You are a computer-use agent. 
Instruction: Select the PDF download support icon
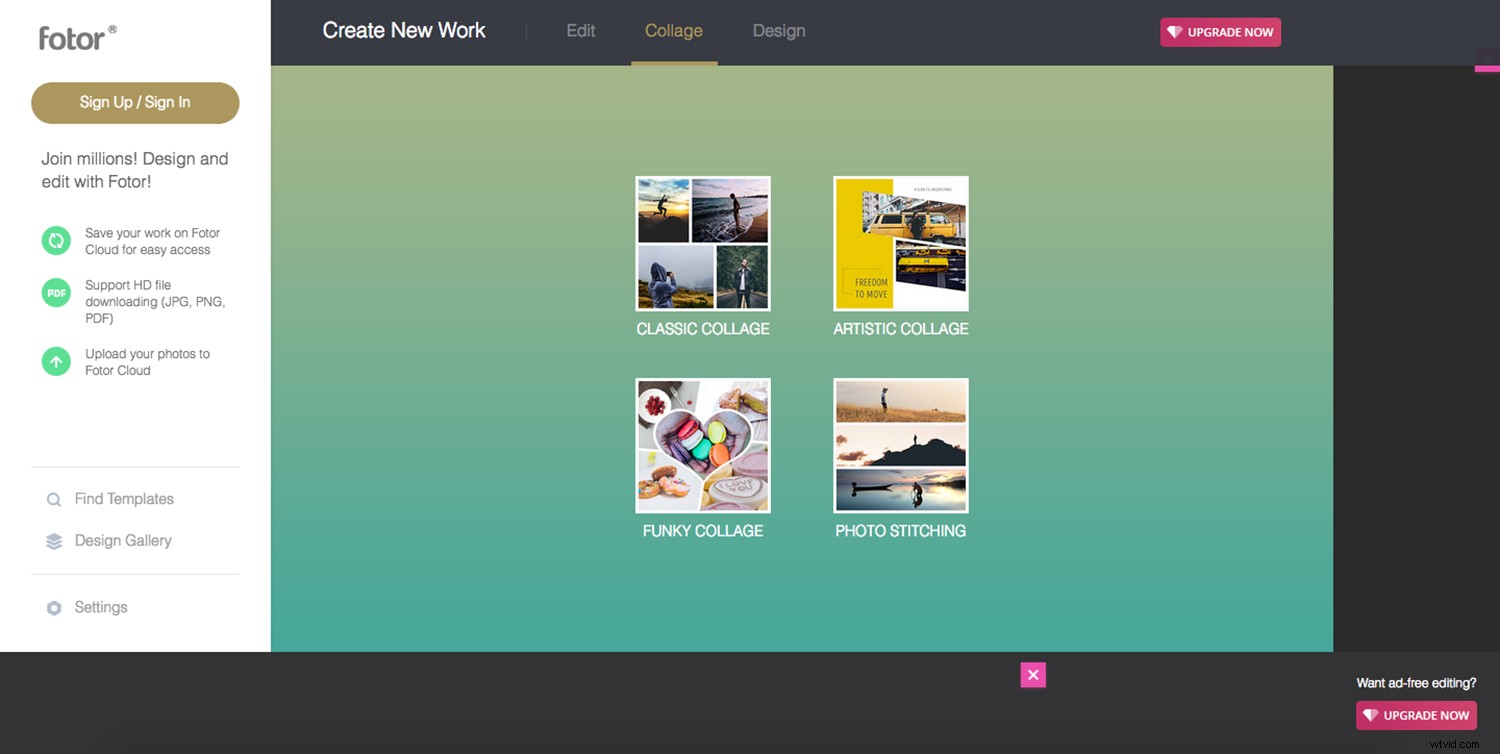click(56, 292)
